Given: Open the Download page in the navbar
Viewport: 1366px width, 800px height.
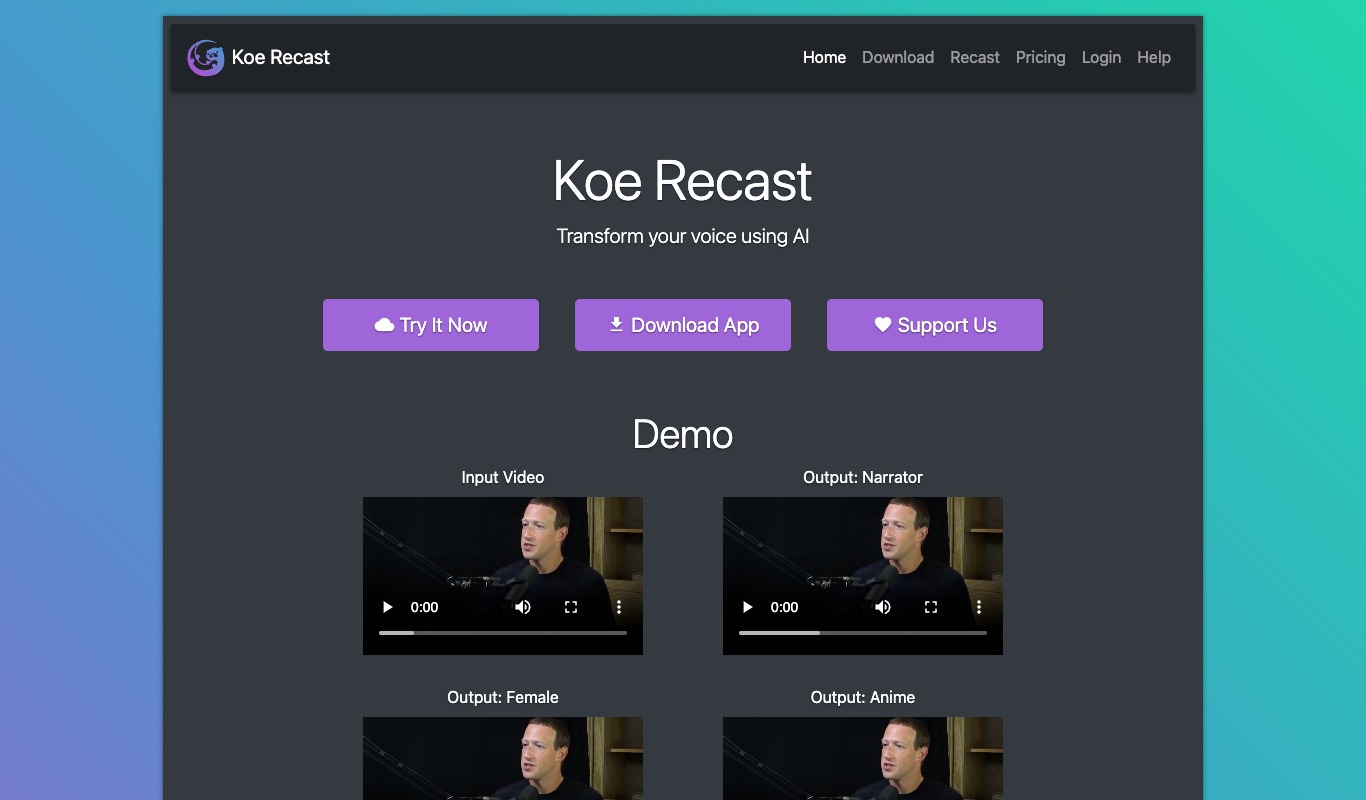Looking at the screenshot, I should point(898,58).
